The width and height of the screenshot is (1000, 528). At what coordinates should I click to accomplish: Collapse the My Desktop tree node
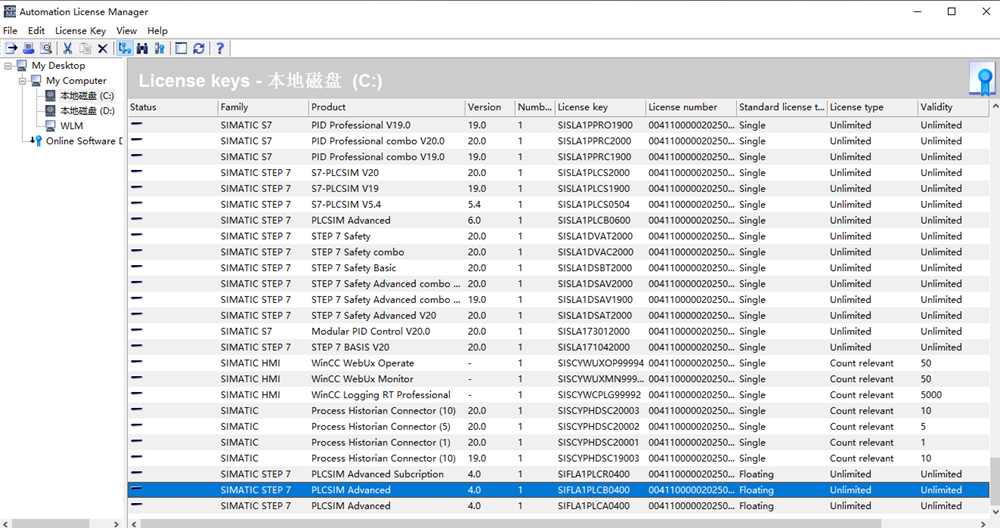(x=8, y=66)
